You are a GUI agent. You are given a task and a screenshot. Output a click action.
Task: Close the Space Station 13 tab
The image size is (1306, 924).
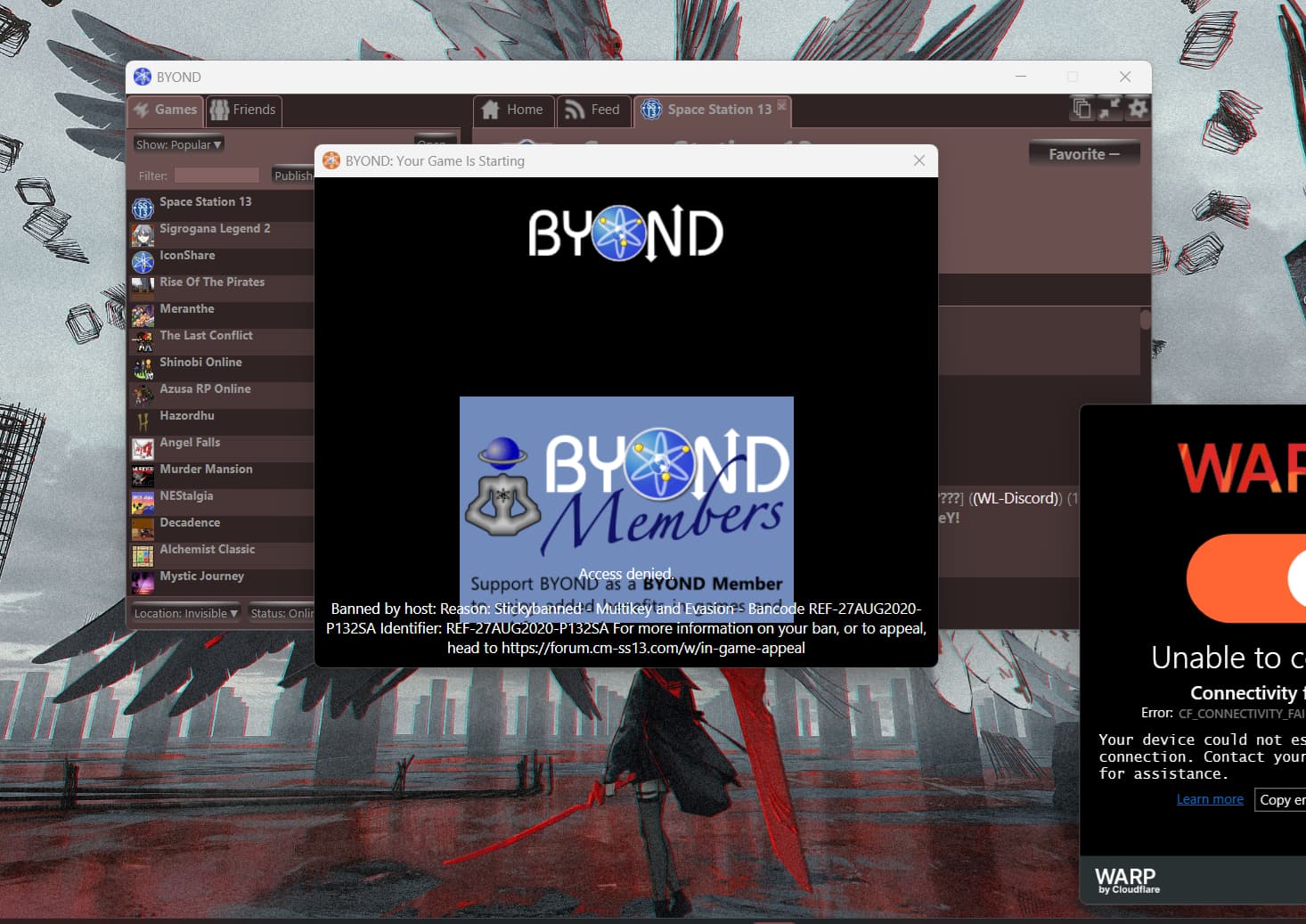click(781, 105)
